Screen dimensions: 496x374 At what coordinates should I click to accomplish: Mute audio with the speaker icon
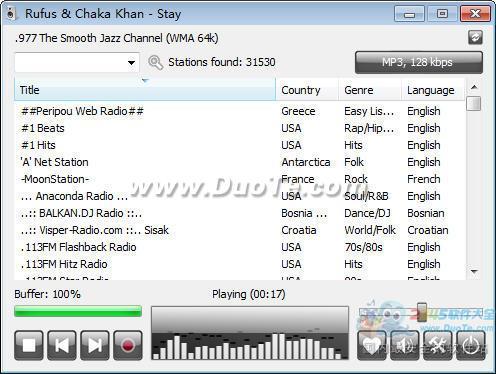pyautogui.click(x=405, y=345)
